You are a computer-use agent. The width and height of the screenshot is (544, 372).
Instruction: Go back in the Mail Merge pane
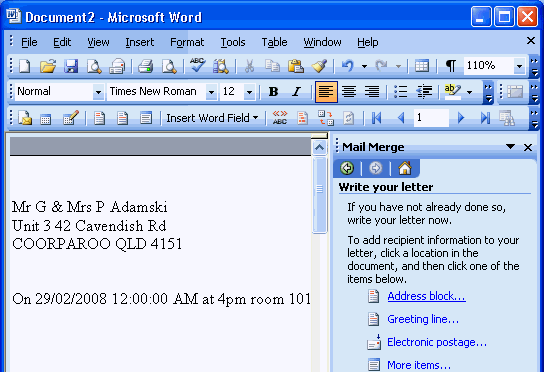(347, 168)
